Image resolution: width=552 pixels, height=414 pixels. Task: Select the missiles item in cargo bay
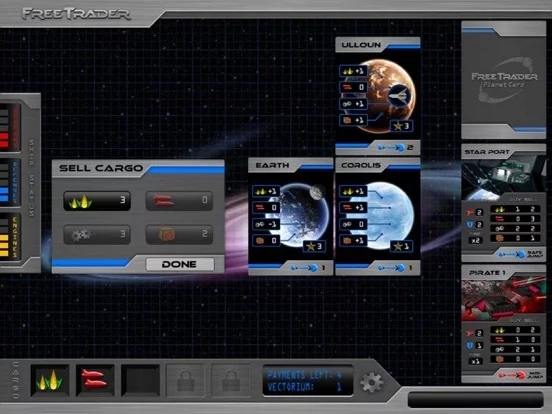pyautogui.click(x=95, y=381)
